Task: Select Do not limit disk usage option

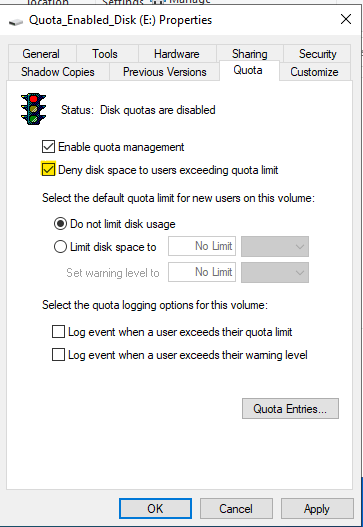Action: click(x=60, y=224)
